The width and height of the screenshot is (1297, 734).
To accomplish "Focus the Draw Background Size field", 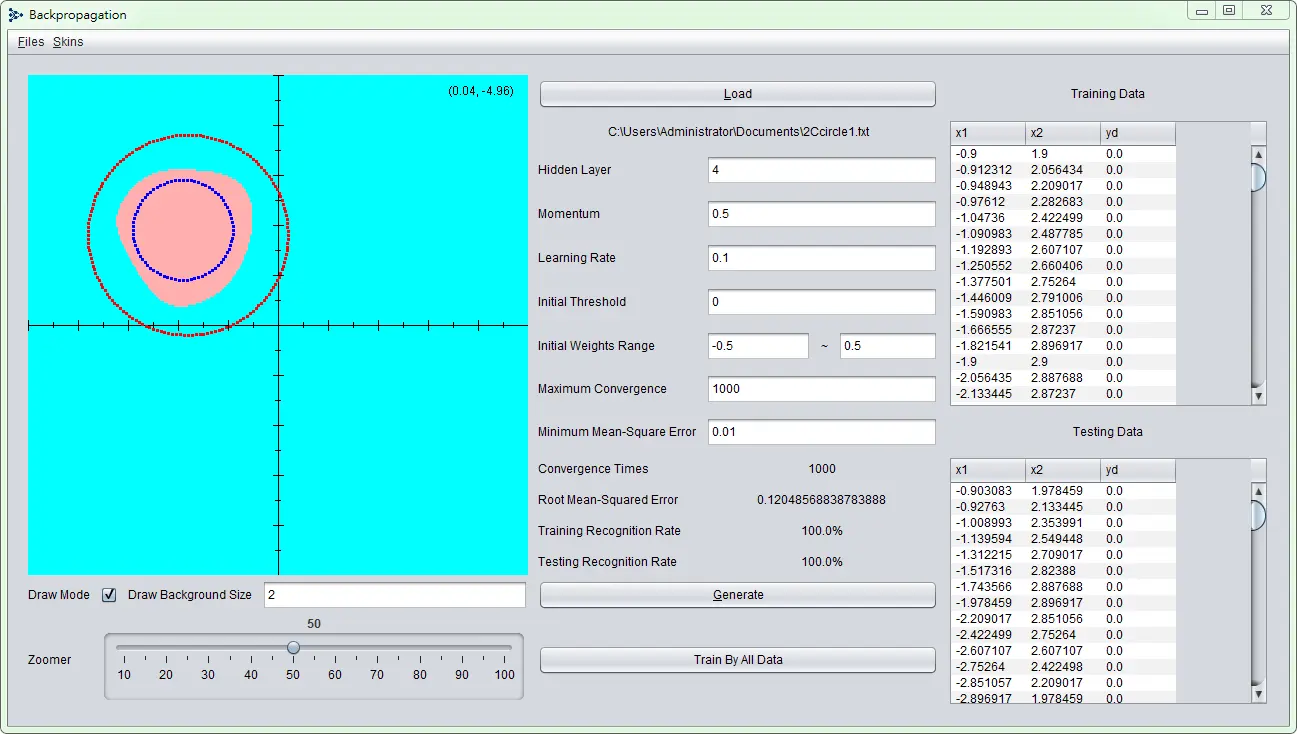I will [x=395, y=595].
